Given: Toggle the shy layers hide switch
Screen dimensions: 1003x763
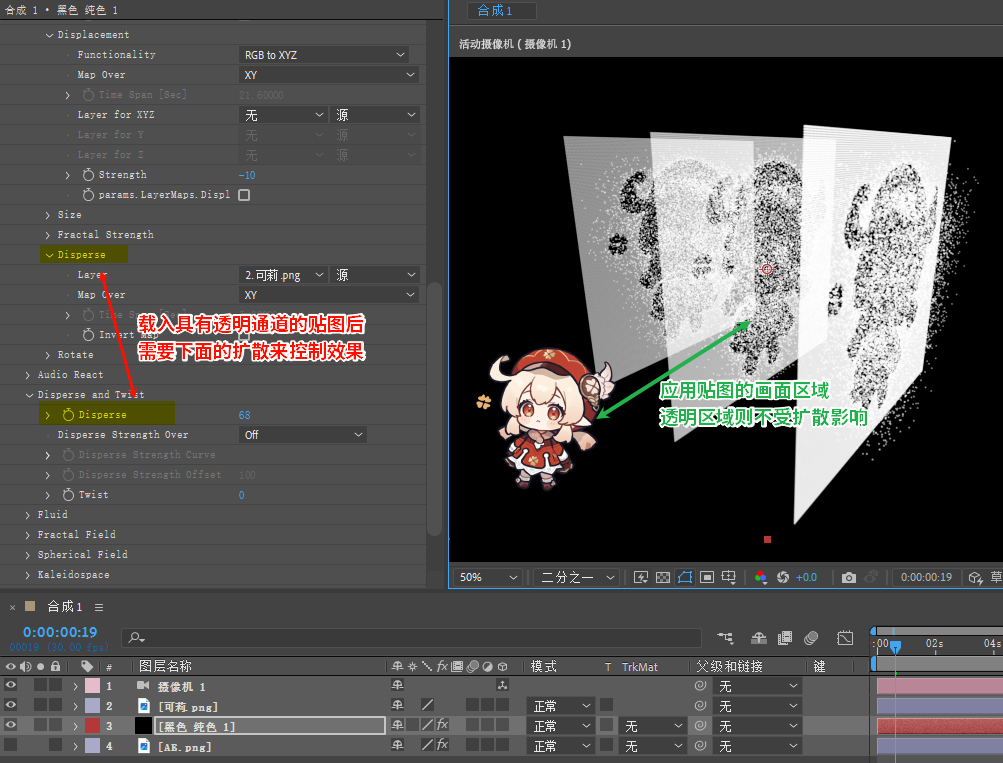Looking at the screenshot, I should [759, 638].
